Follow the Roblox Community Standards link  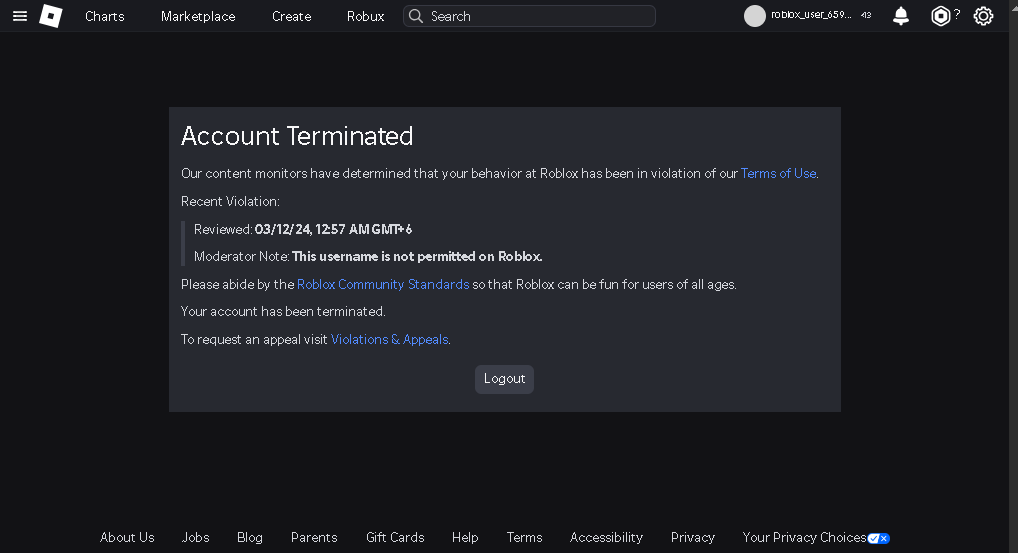coord(383,284)
